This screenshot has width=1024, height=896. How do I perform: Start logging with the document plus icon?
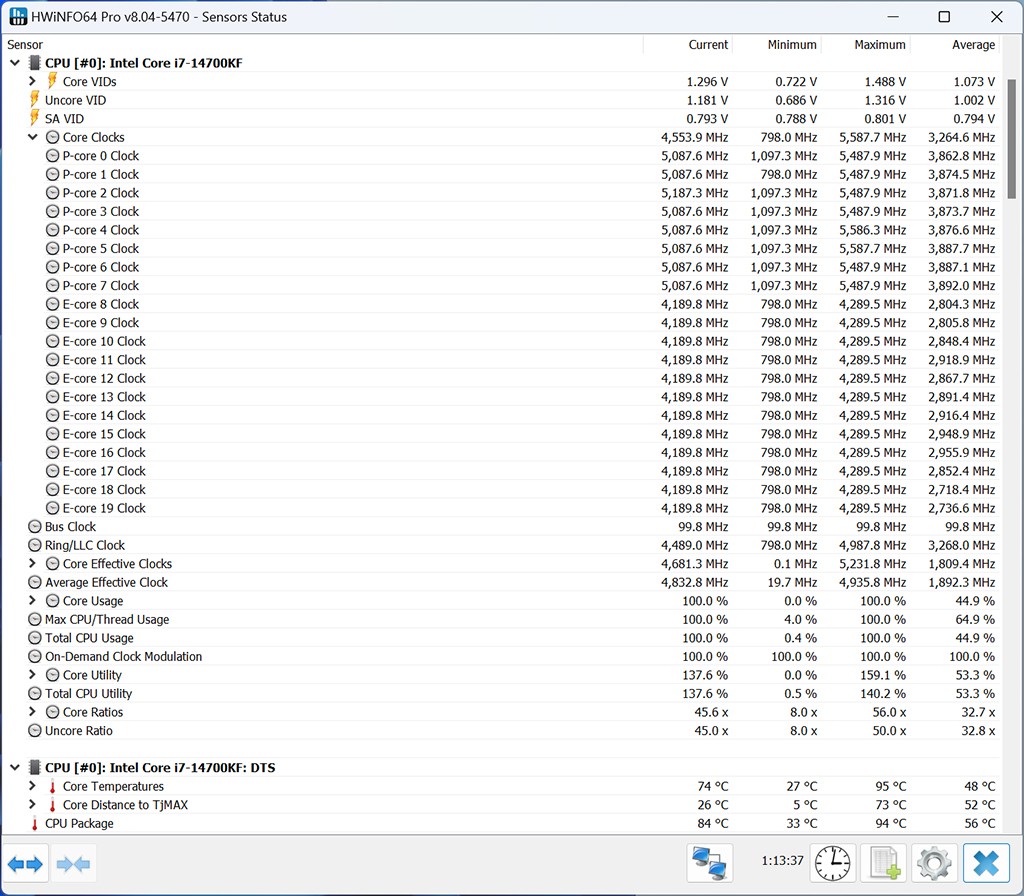(884, 863)
